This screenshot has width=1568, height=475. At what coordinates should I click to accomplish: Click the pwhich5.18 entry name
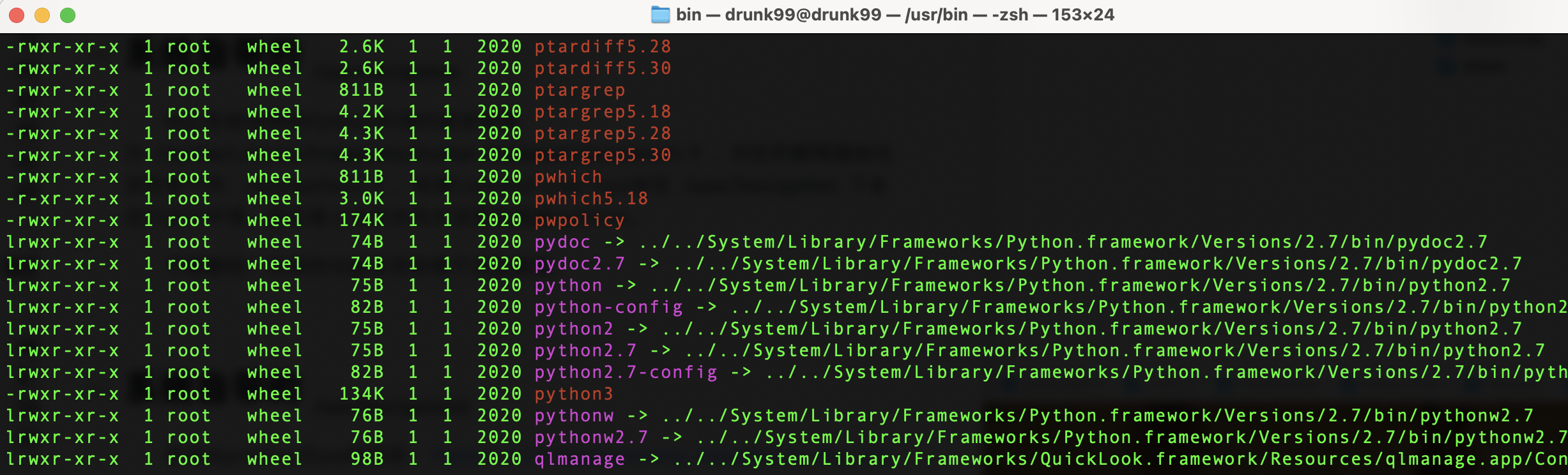tap(591, 199)
